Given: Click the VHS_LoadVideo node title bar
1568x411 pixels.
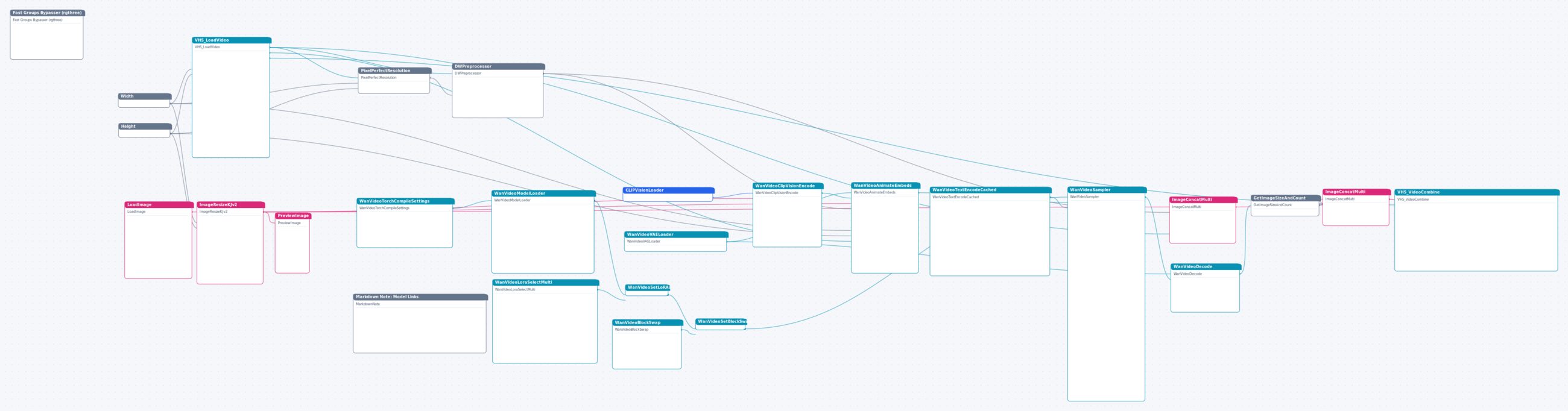Looking at the screenshot, I should [x=232, y=40].
